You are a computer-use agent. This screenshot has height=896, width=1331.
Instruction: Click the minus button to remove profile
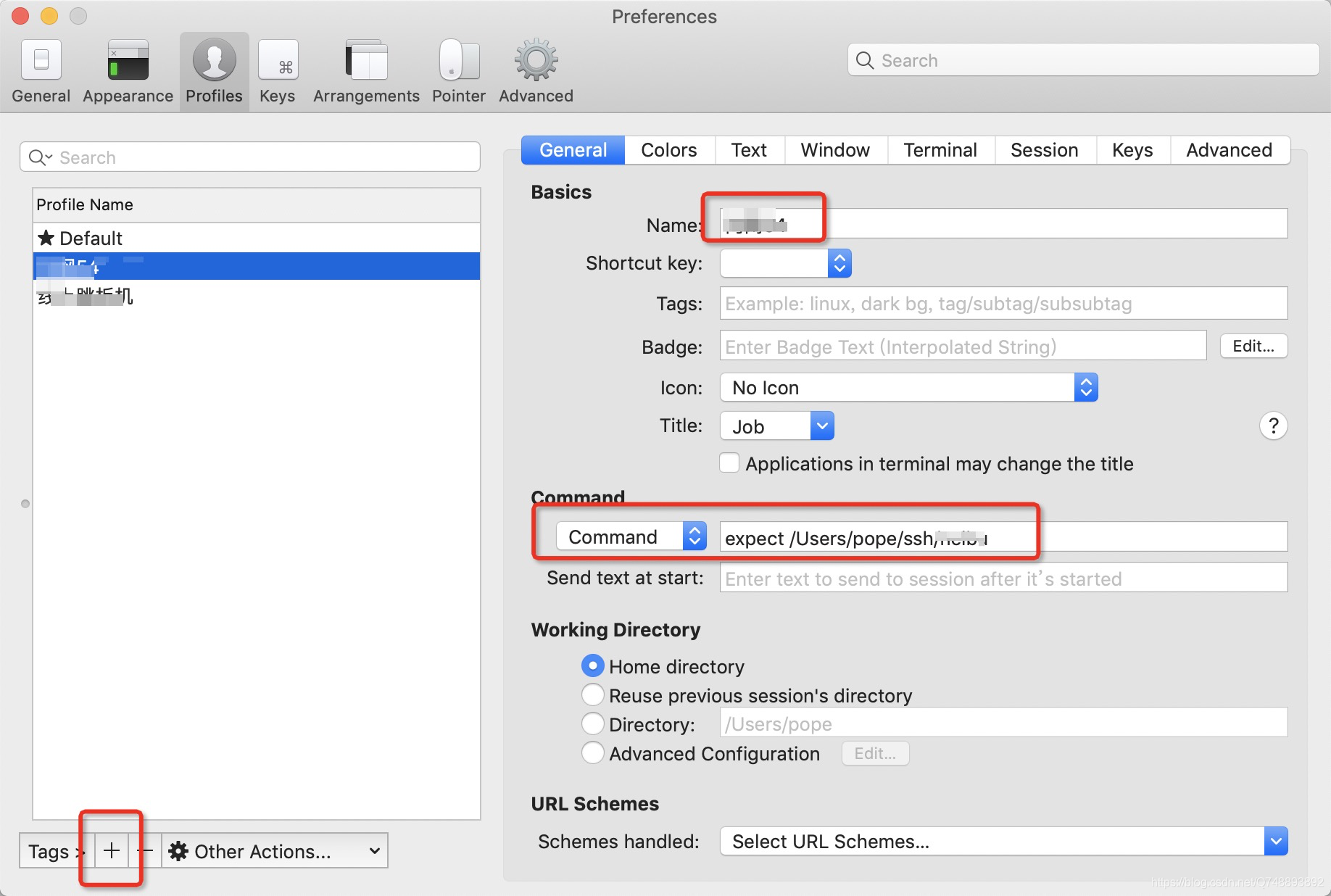click(145, 850)
